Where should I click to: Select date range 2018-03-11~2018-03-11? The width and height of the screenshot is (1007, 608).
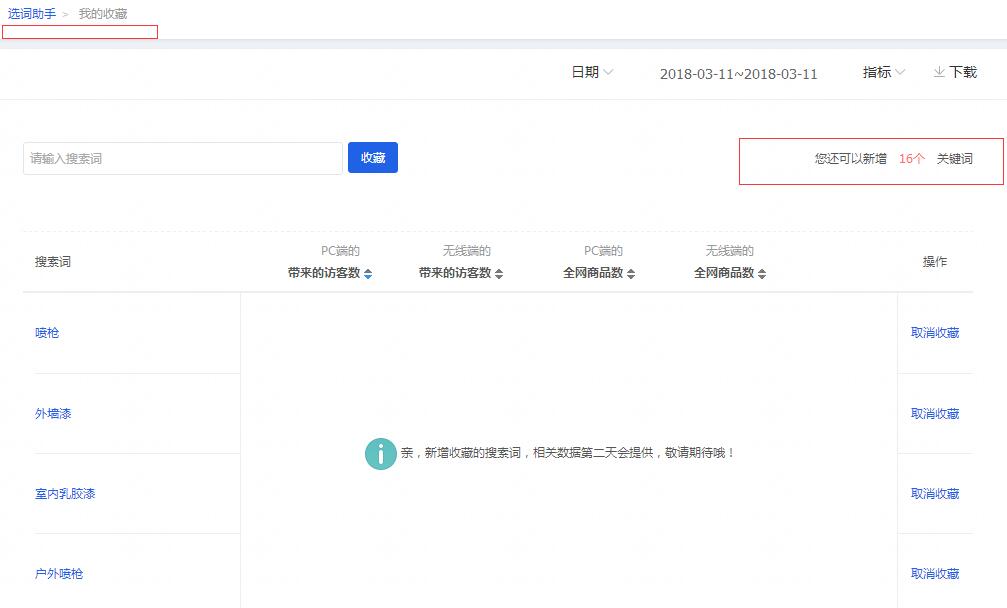pyautogui.click(x=738, y=74)
